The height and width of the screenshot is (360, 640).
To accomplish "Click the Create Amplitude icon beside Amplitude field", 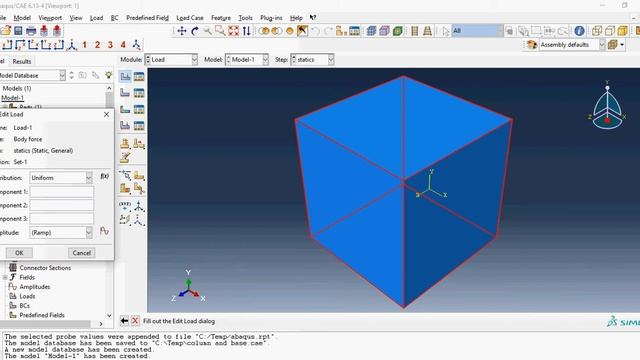I will click(104, 232).
